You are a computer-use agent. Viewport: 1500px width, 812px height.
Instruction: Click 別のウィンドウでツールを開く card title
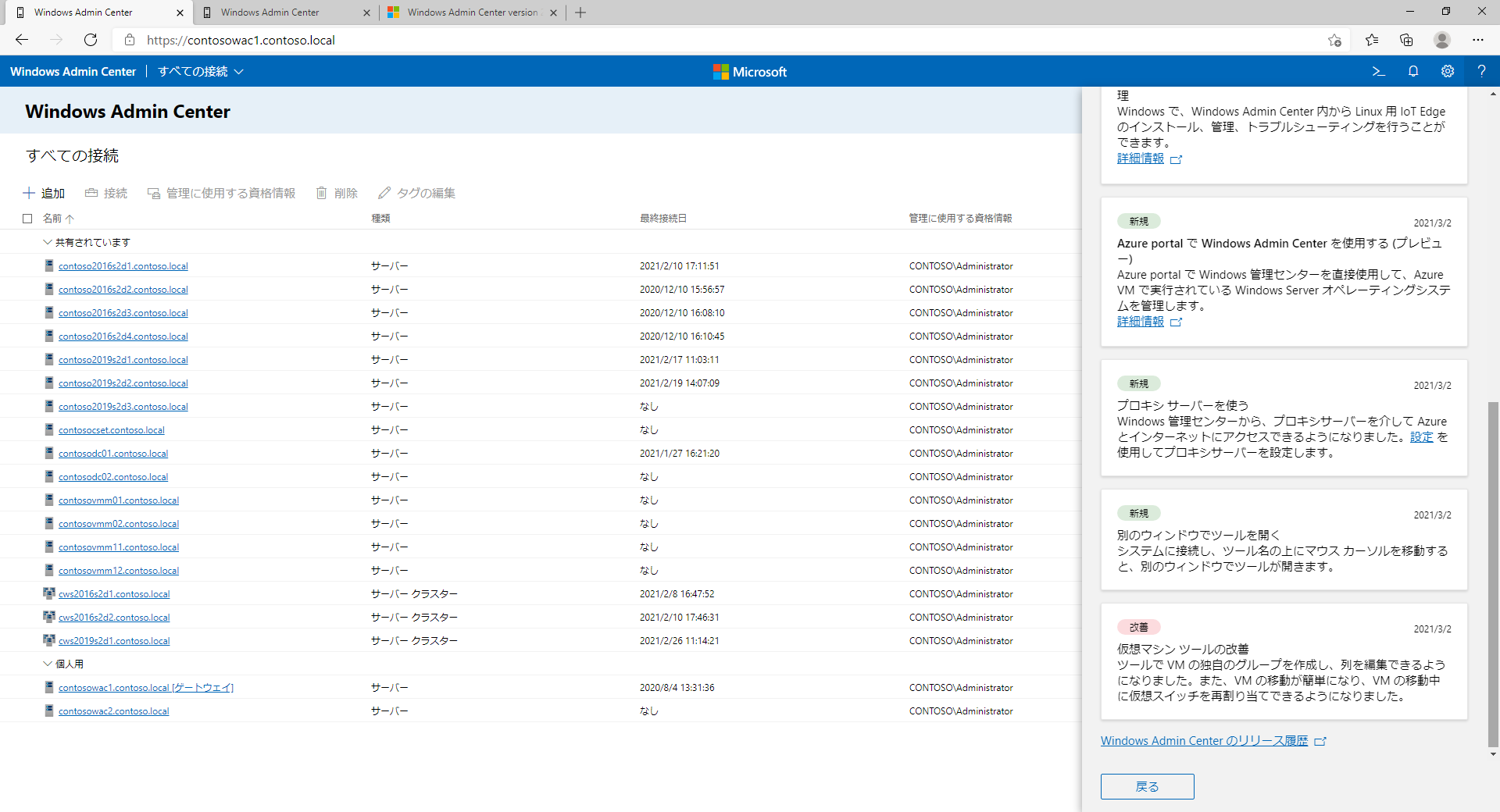pos(1198,536)
